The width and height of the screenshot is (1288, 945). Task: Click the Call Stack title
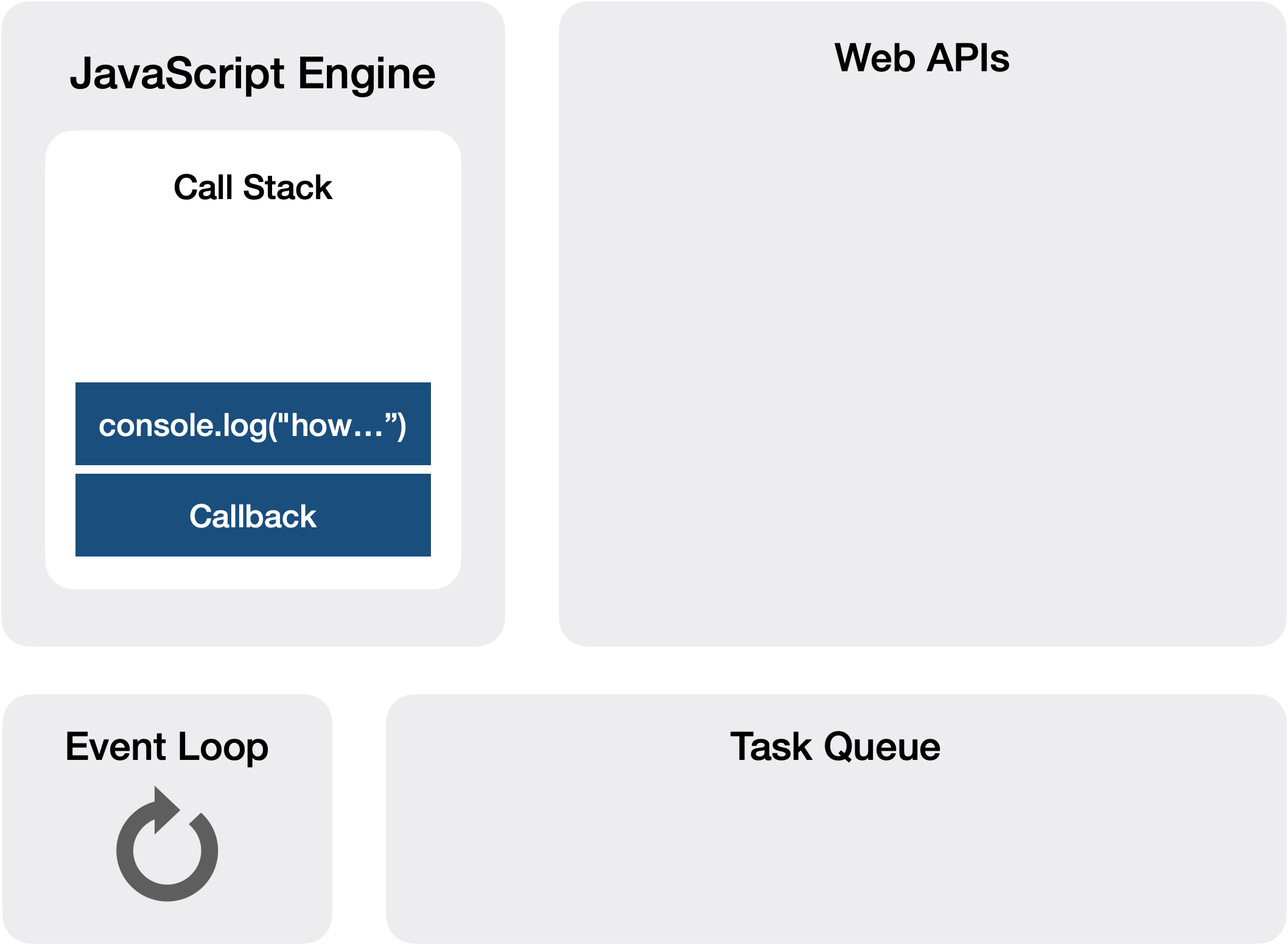[x=253, y=187]
